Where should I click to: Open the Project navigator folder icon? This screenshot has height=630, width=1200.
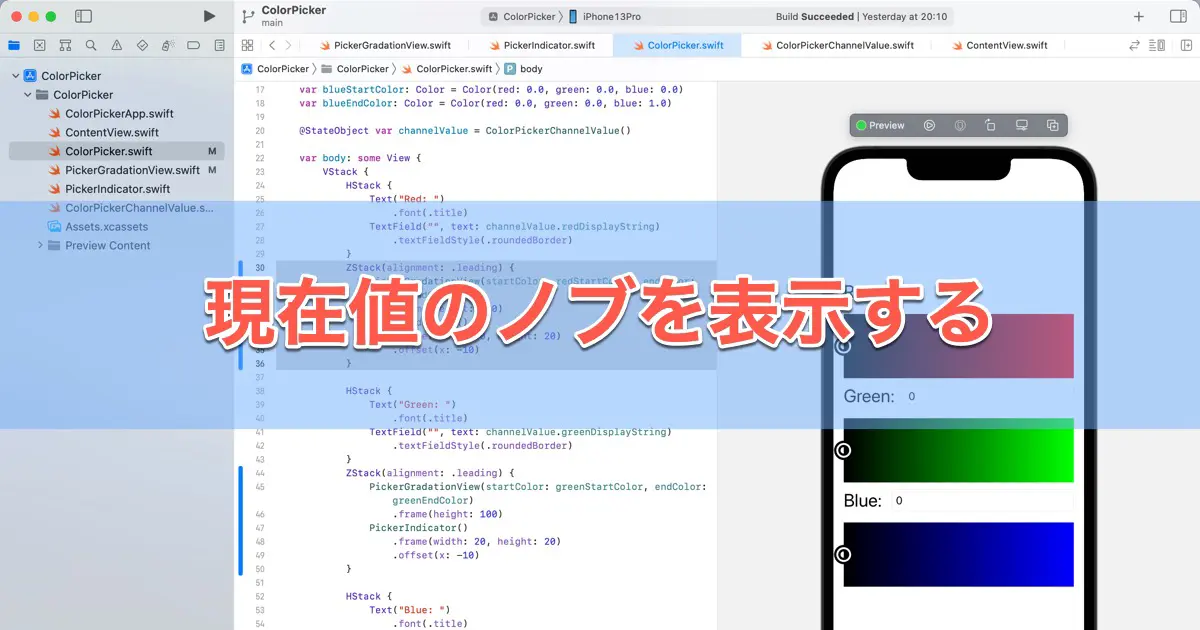13,45
